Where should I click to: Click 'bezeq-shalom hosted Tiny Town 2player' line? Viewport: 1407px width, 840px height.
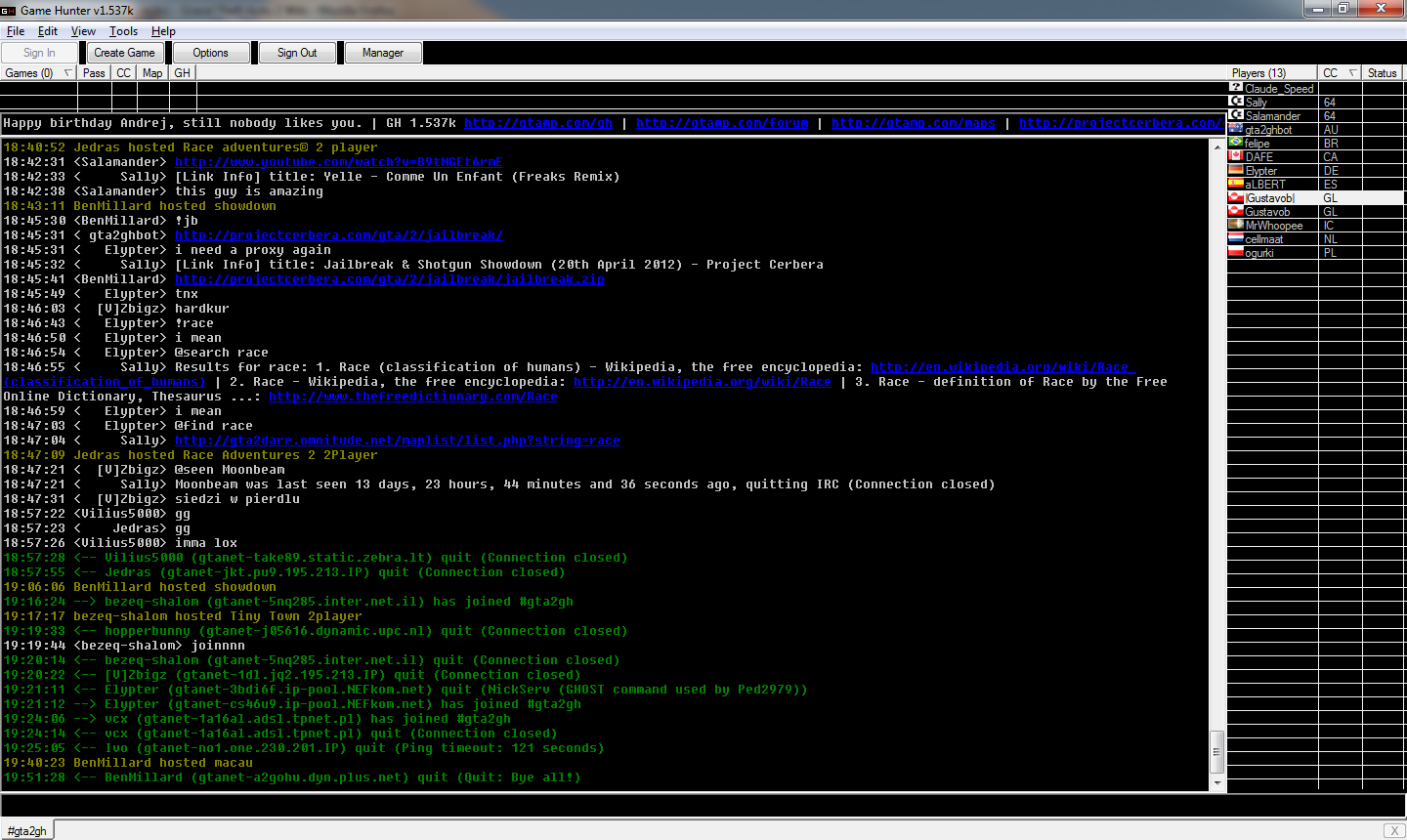[x=183, y=616]
